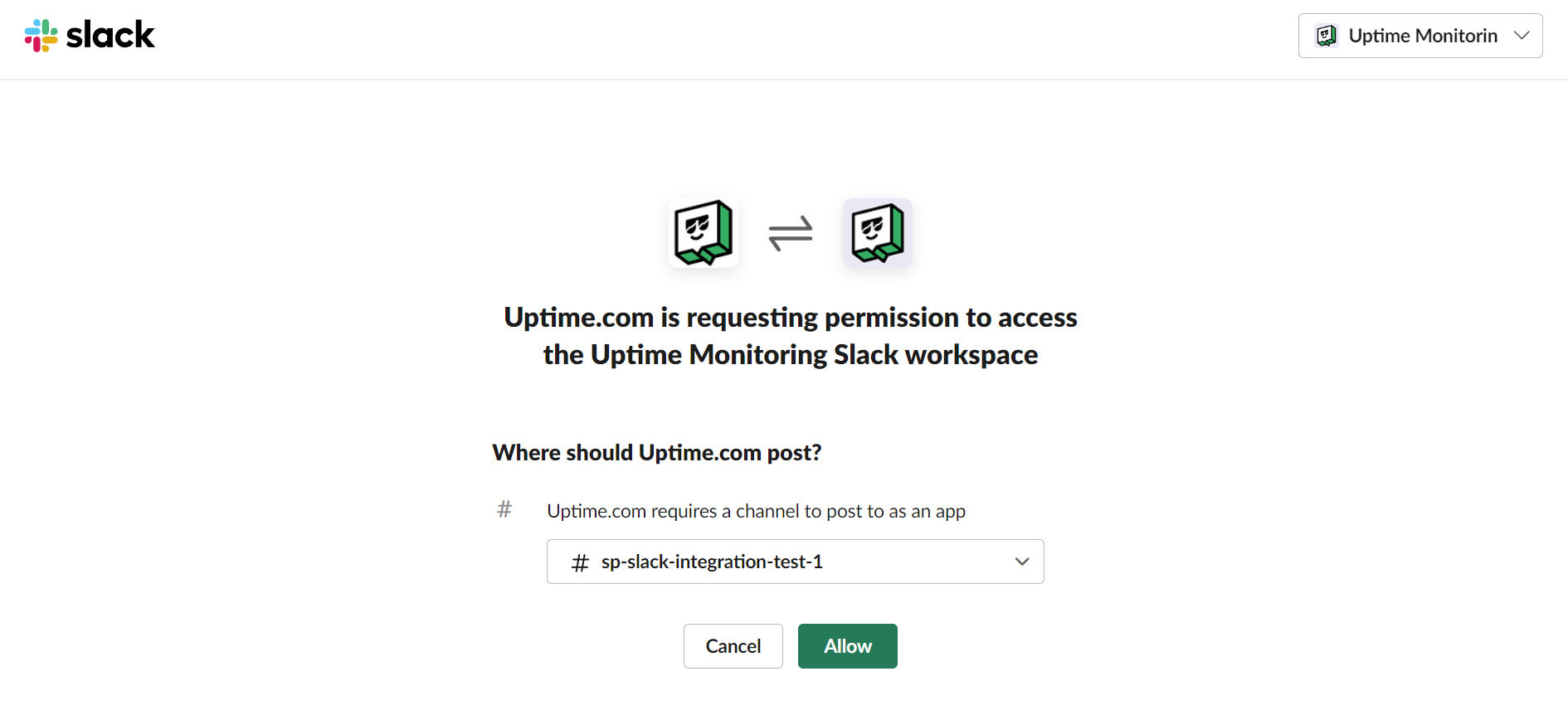Click the hash symbol inside channel selector
1568x715 pixels.
tap(580, 563)
